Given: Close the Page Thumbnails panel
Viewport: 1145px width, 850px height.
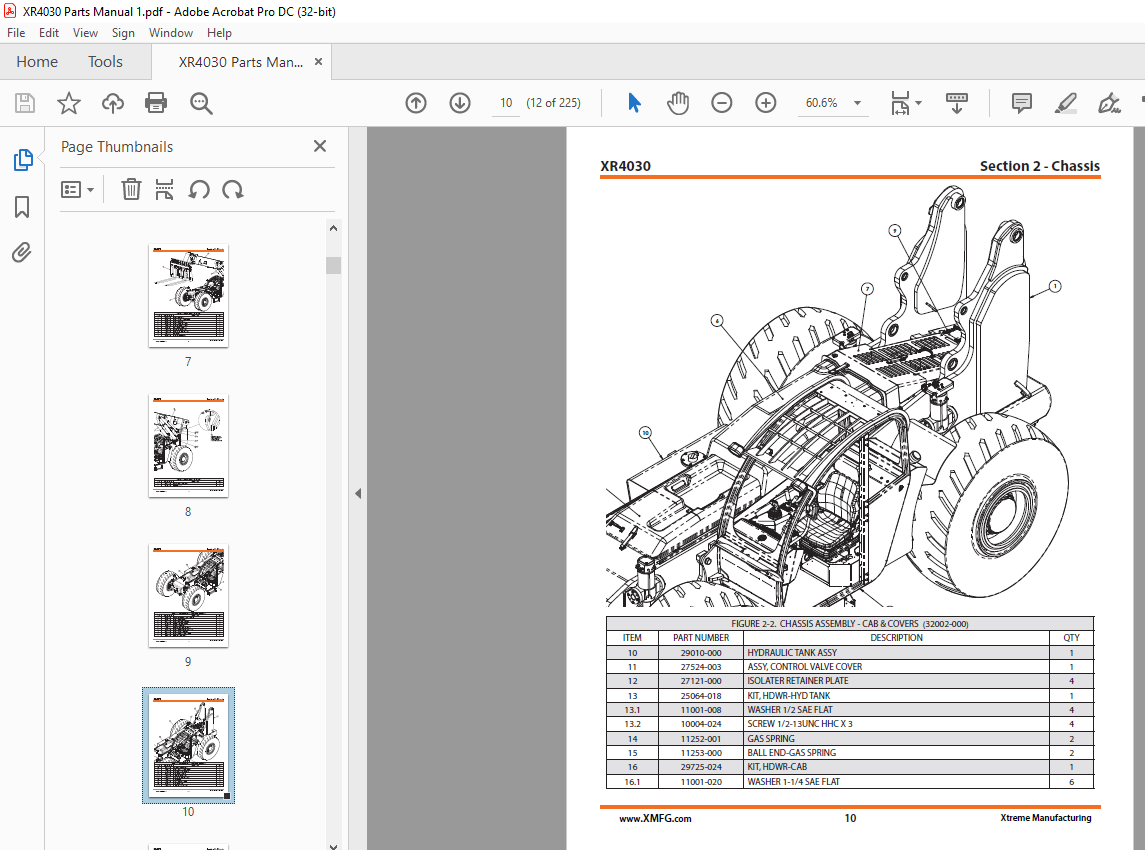Looking at the screenshot, I should click(x=320, y=146).
